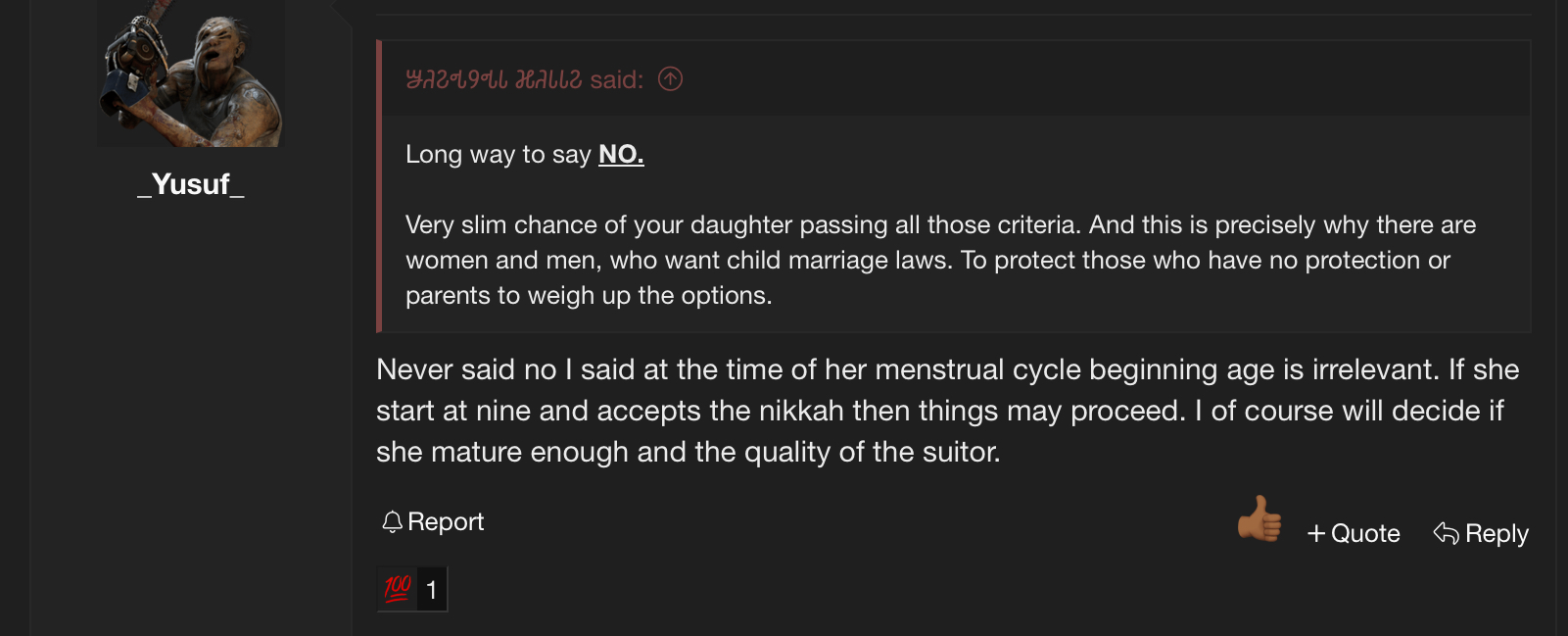Click the underlined bold "NO." text

(x=621, y=154)
